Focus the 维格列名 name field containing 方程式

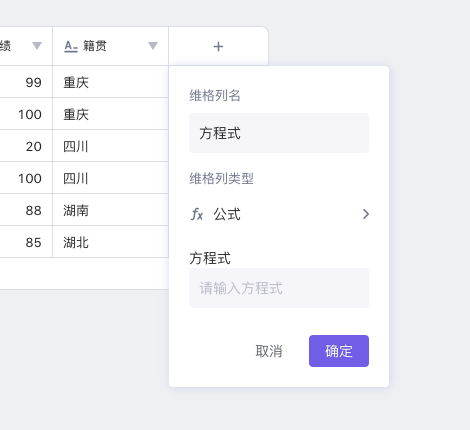click(x=279, y=133)
